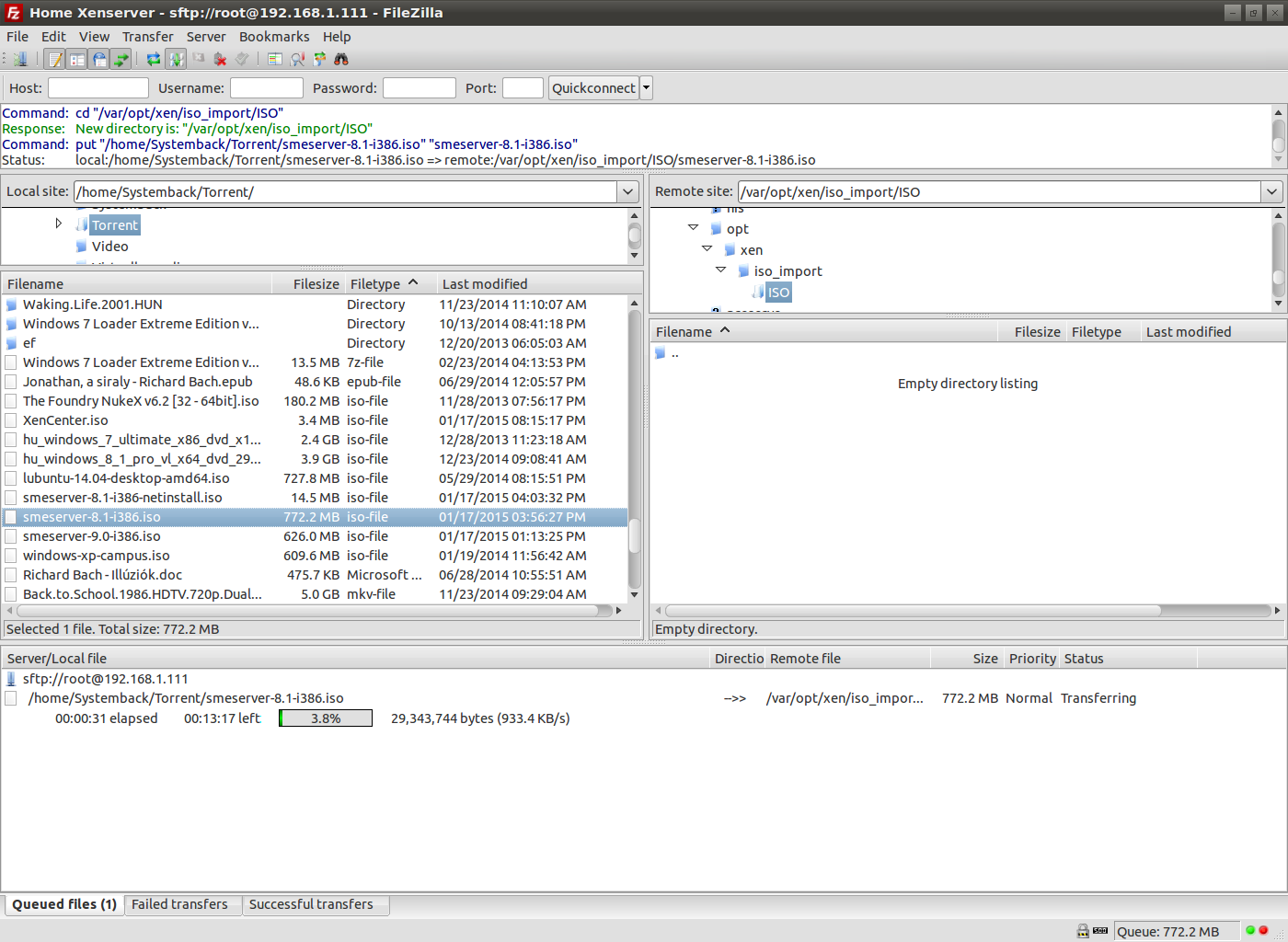Open the Quickconnect history dropdown arrow

(x=646, y=88)
